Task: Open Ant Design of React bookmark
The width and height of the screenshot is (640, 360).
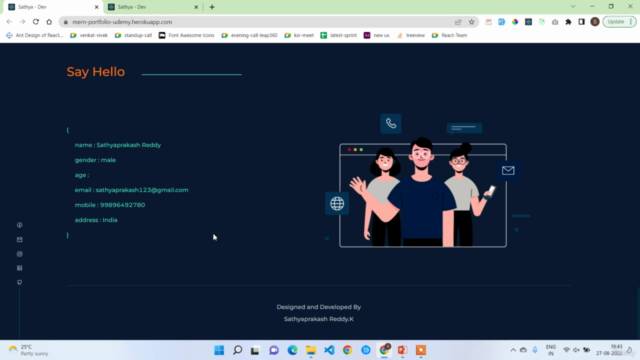Action: [x=35, y=36]
